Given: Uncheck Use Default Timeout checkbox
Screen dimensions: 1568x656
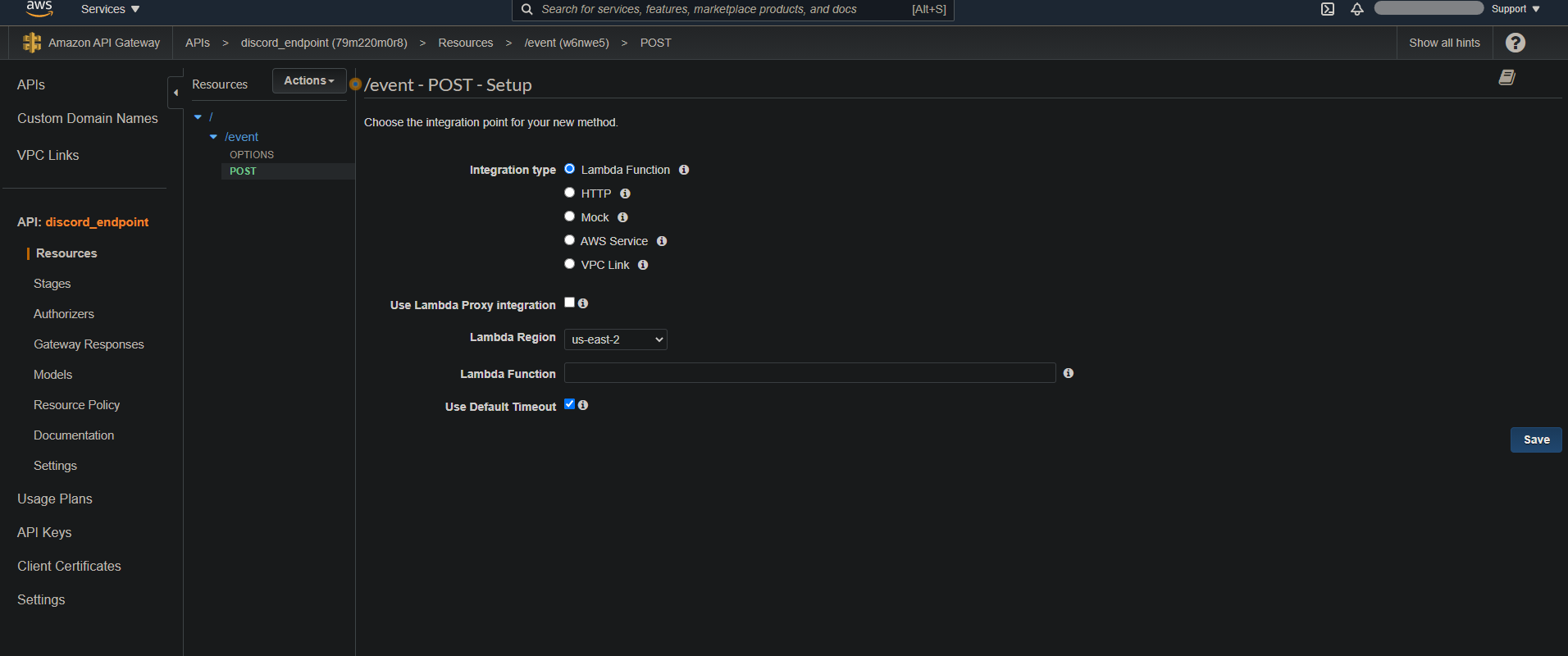Looking at the screenshot, I should pos(569,404).
